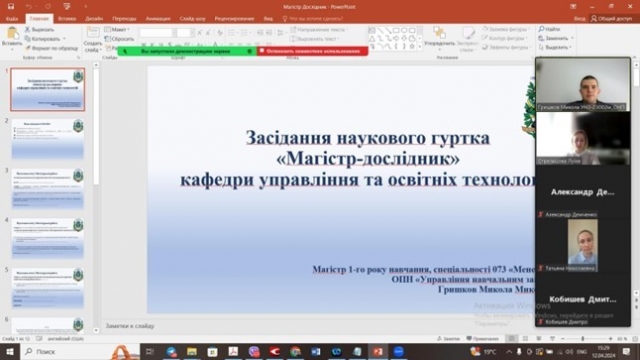This screenshot has width=640, height=360.
Task: Toggle Заметки (Notes) pane in status bar
Action: pos(448,339)
